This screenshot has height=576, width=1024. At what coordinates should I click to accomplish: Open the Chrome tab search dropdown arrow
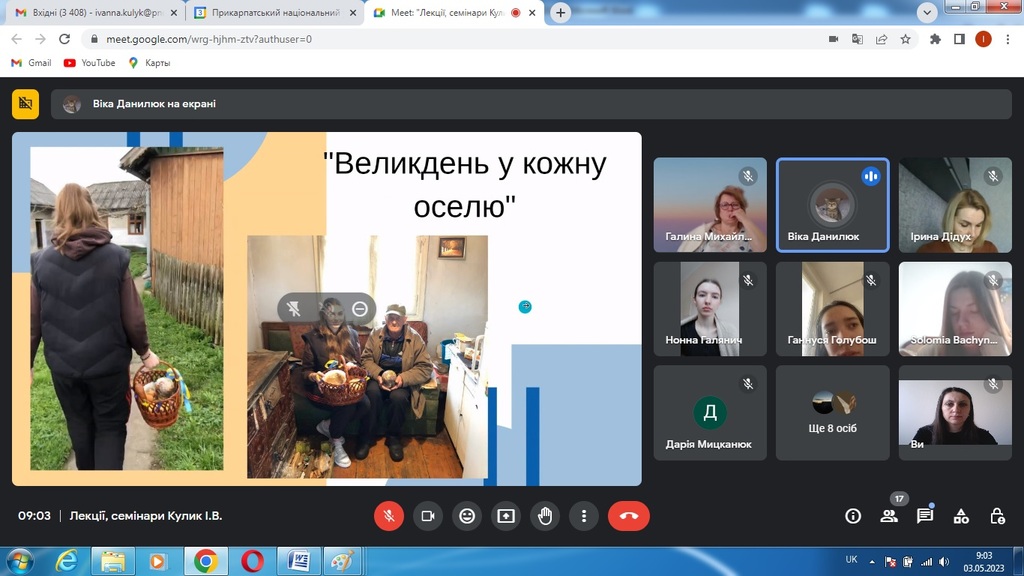point(927,13)
